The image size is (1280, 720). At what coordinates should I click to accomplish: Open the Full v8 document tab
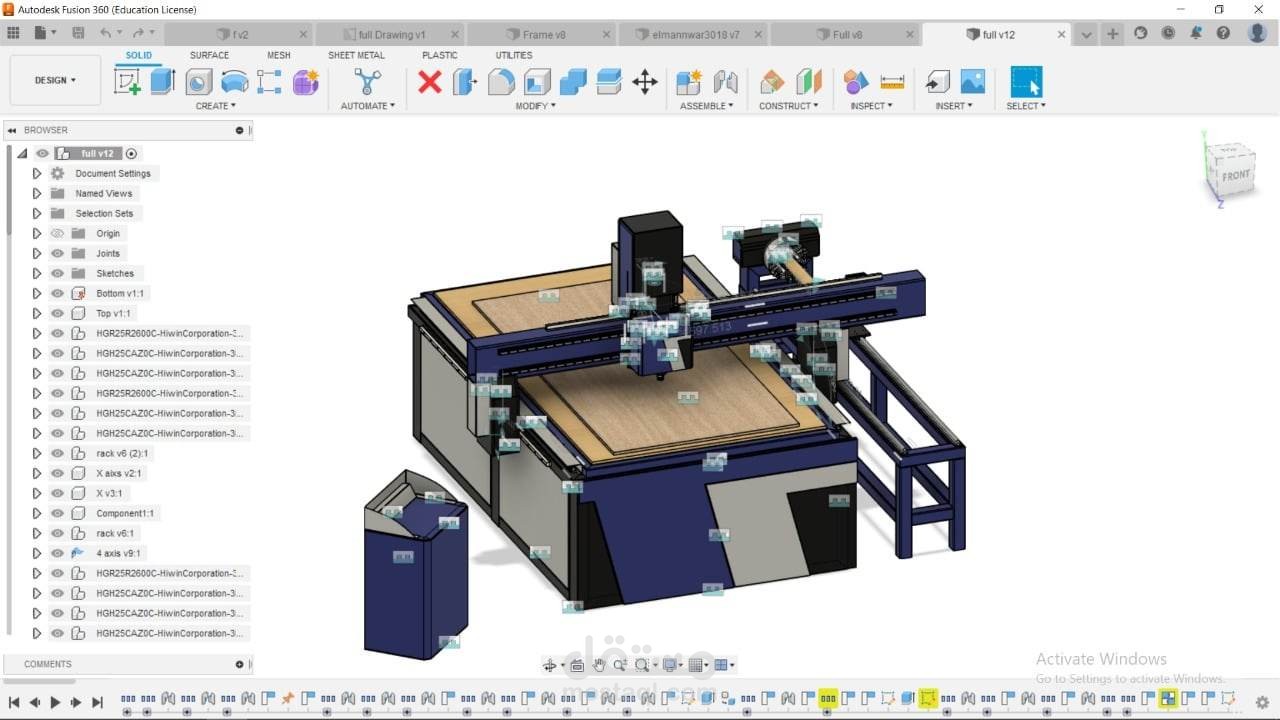click(x=847, y=33)
